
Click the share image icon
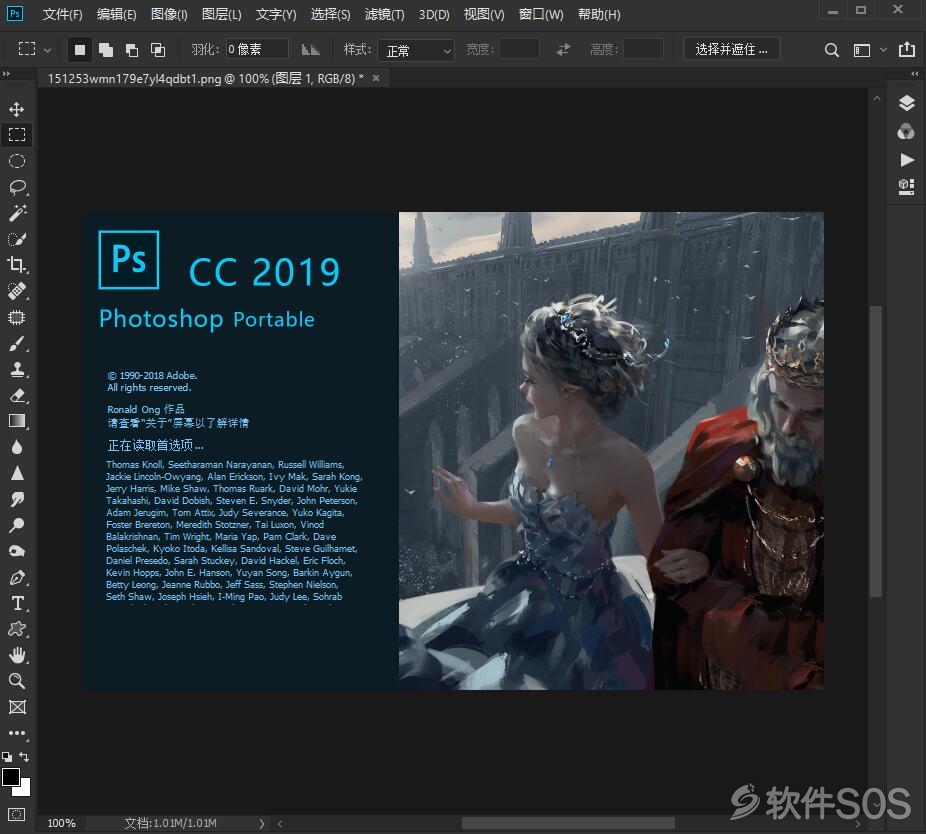tap(907, 49)
